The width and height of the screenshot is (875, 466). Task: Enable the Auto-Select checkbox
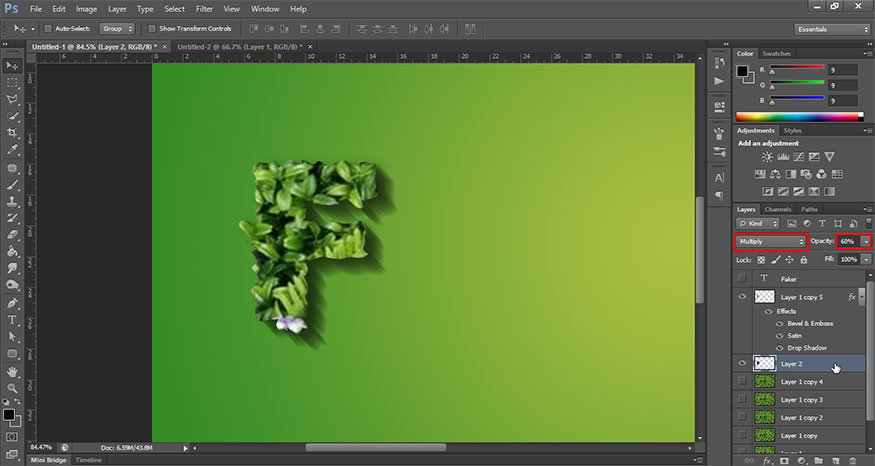tap(47, 28)
